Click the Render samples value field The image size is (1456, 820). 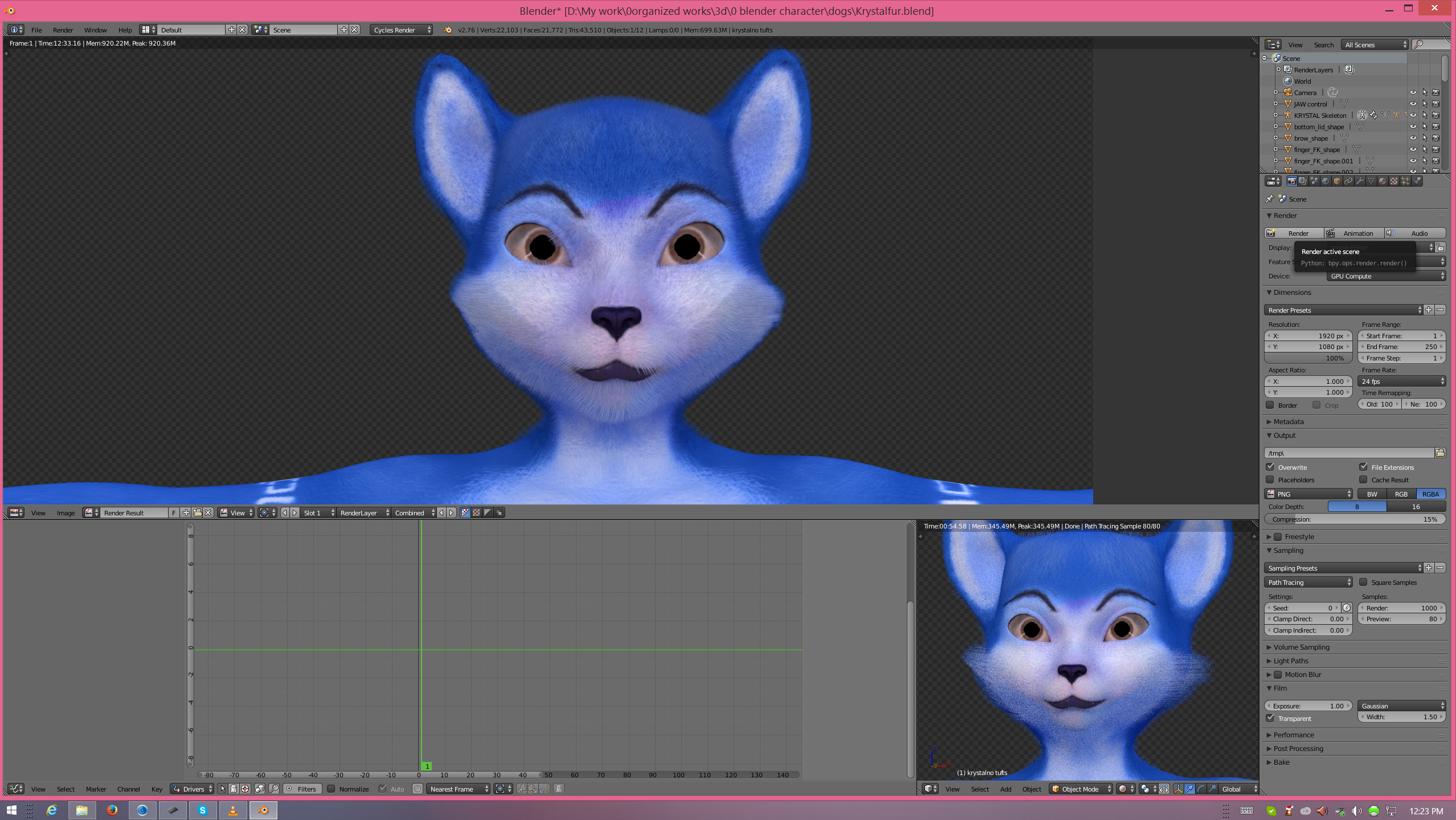pos(1401,608)
